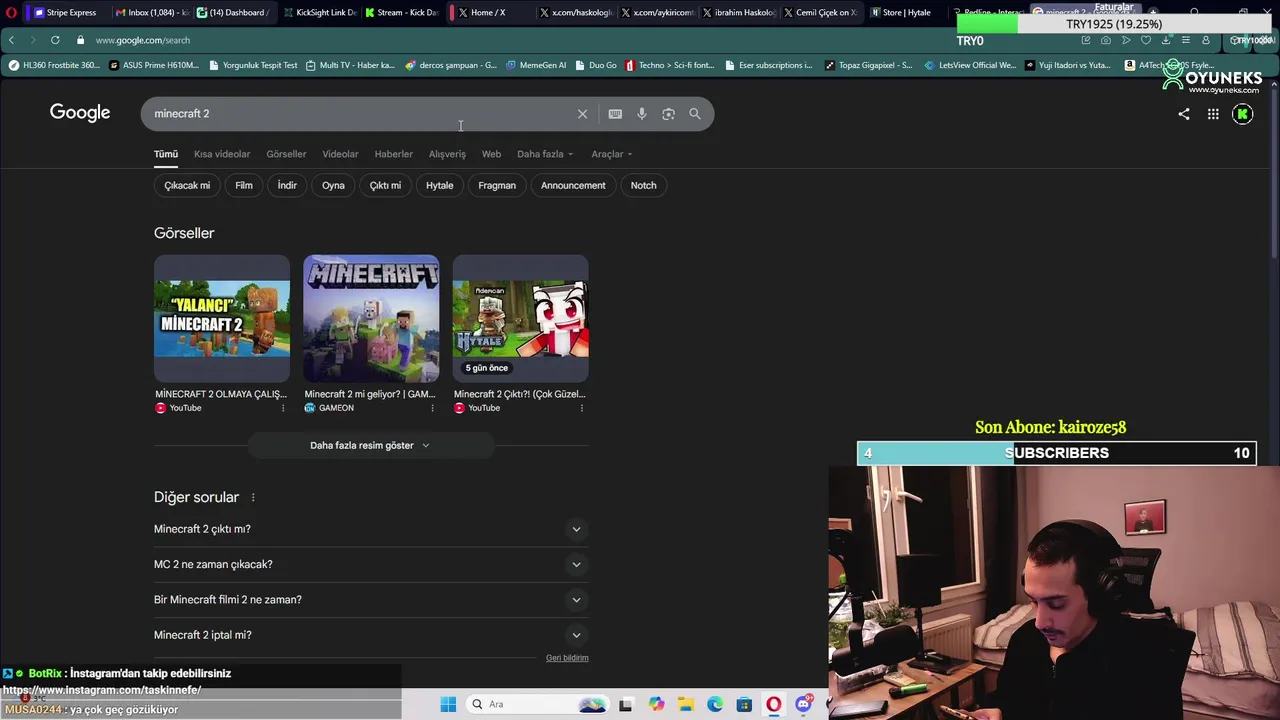Image resolution: width=1280 pixels, height=720 pixels.
Task: Click the Windows taskbar 'Ara' search box
Action: pyautogui.click(x=538, y=704)
